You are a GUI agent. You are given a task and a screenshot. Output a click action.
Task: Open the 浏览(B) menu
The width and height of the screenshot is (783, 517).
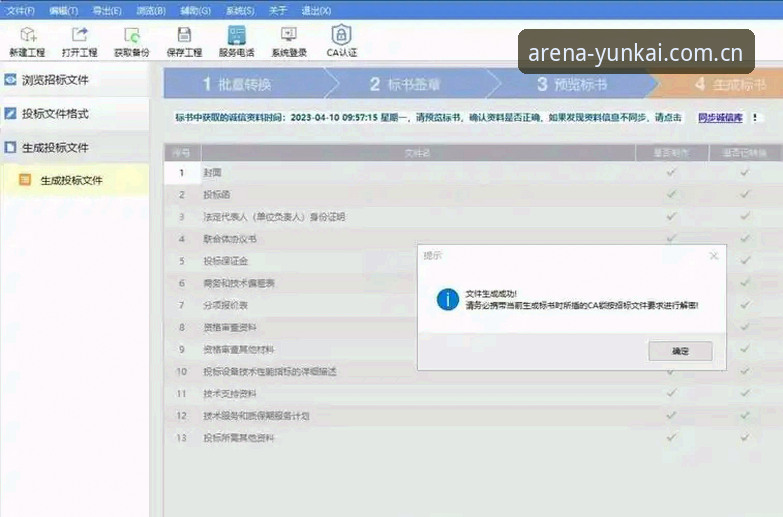pyautogui.click(x=151, y=10)
